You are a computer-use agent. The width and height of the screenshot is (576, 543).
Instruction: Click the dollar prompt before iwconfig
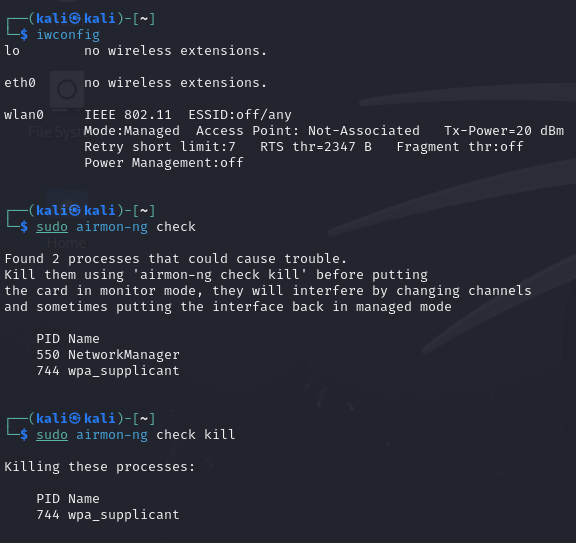(24, 35)
